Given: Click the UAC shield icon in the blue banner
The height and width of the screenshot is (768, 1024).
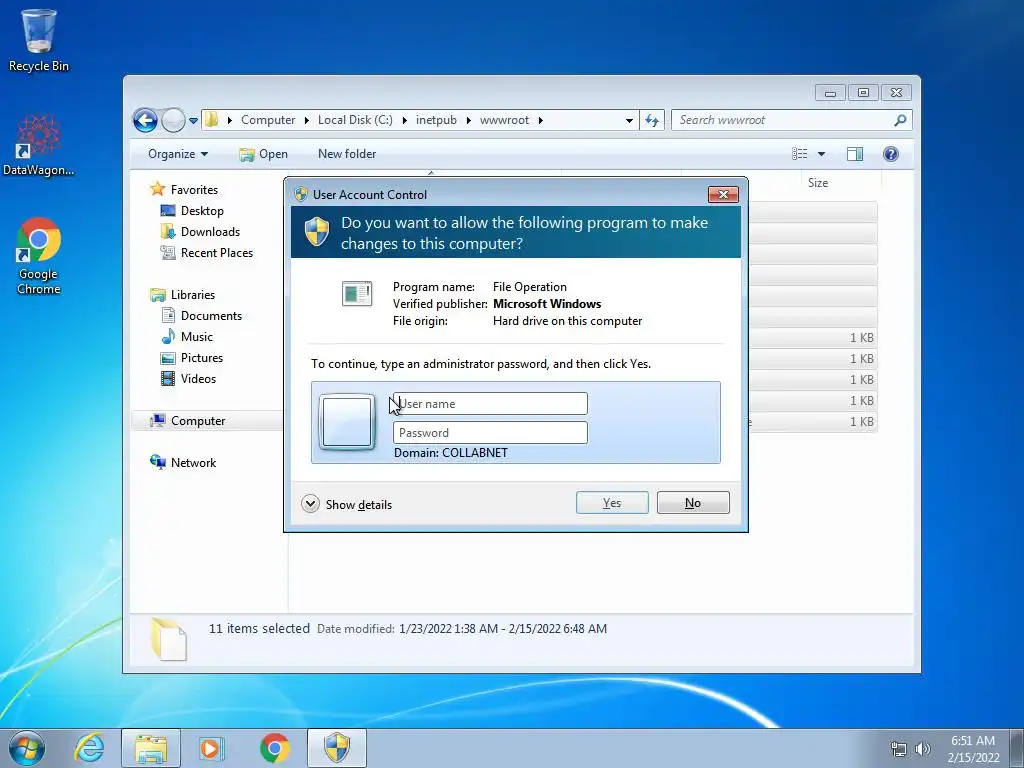Looking at the screenshot, I should 317,232.
